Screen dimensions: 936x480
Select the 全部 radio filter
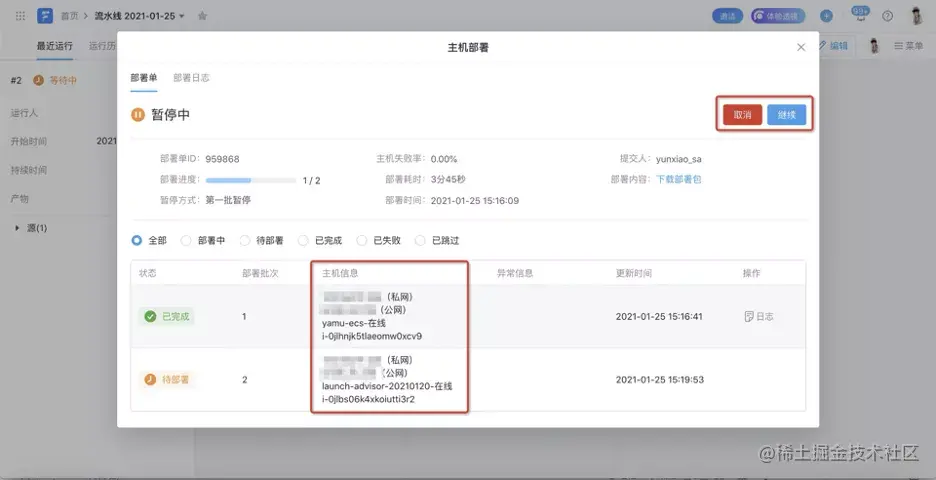pos(137,241)
